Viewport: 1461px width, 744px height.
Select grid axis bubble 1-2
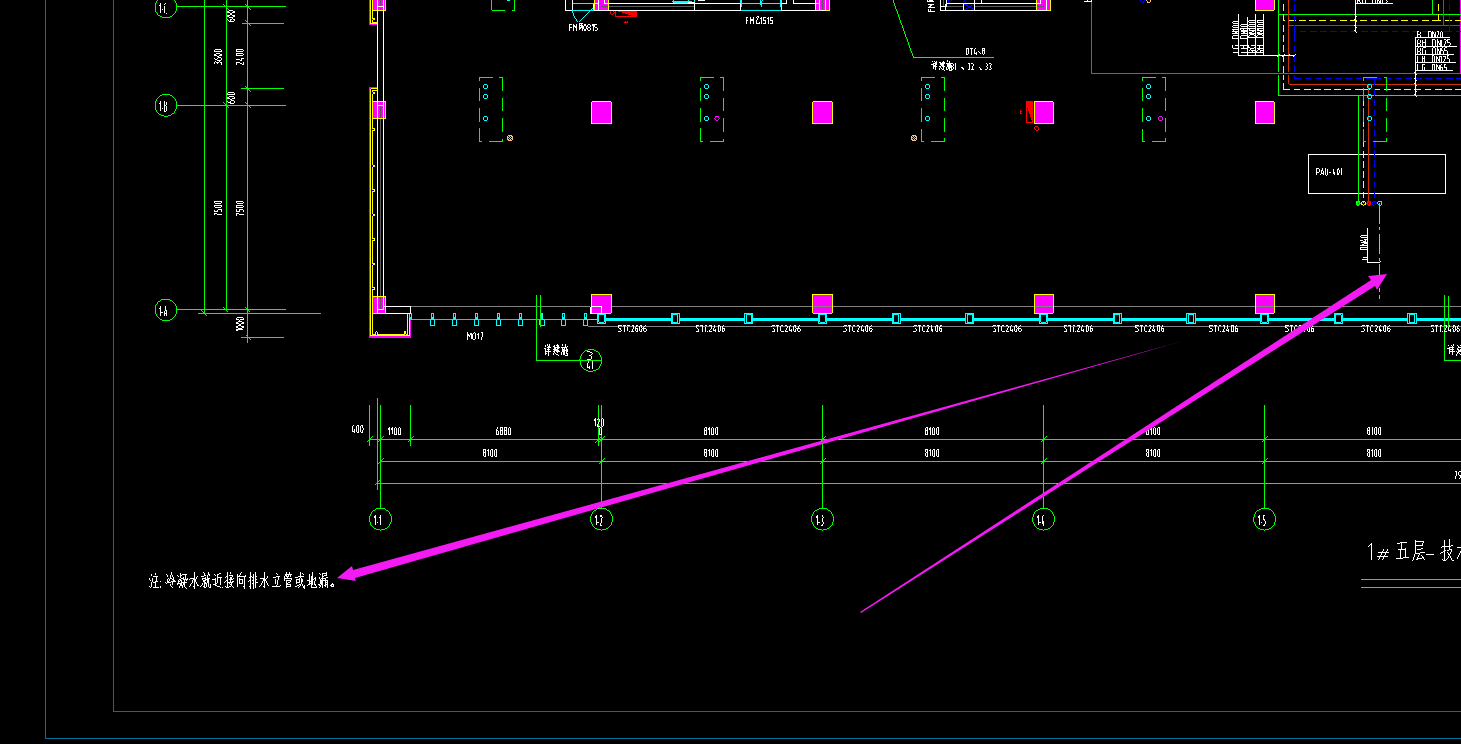[601, 519]
